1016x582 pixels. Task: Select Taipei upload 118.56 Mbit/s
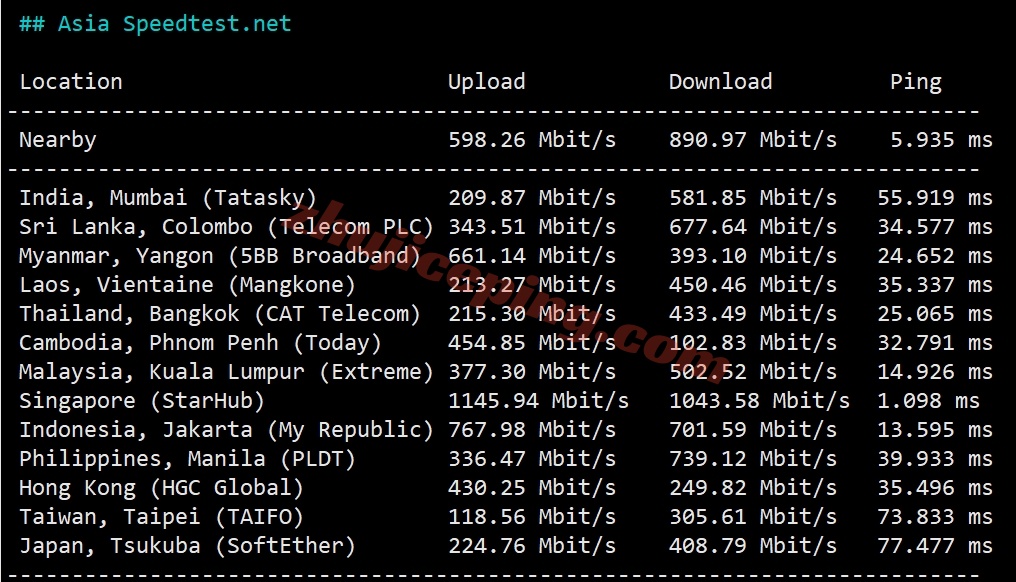click(x=532, y=517)
